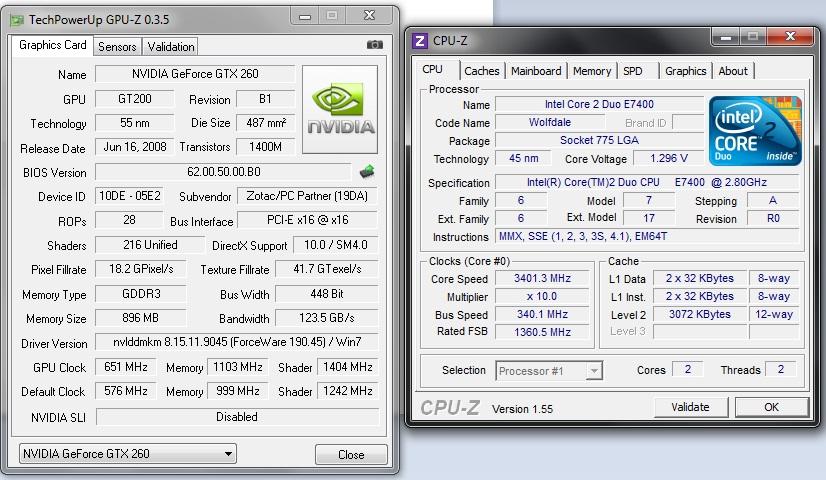Click the GPU-Z title bar app icon

click(17, 20)
